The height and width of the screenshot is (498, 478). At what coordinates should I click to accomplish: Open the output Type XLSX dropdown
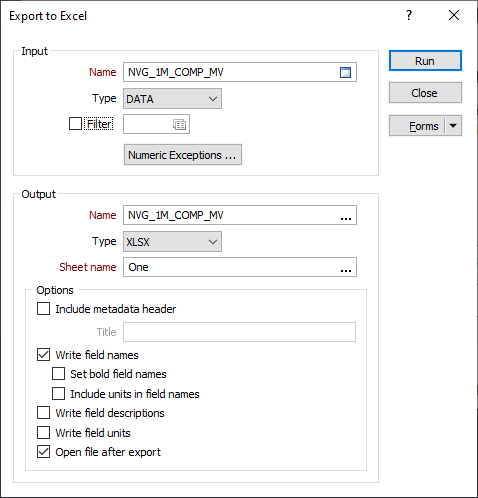click(172, 242)
